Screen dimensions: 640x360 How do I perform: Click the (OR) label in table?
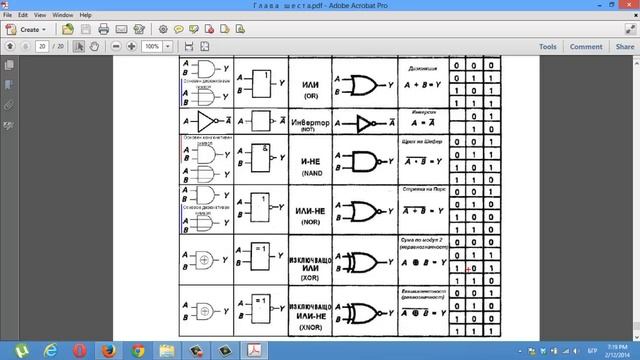311,96
